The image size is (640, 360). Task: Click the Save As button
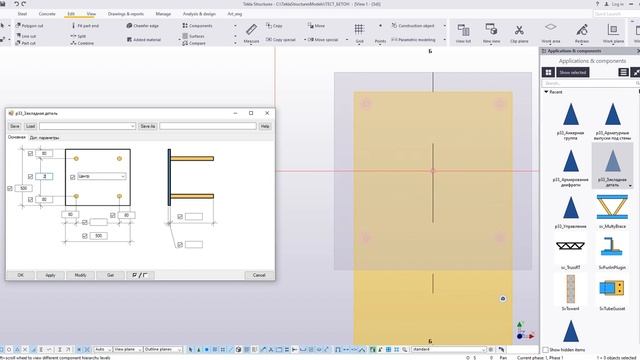click(148, 126)
